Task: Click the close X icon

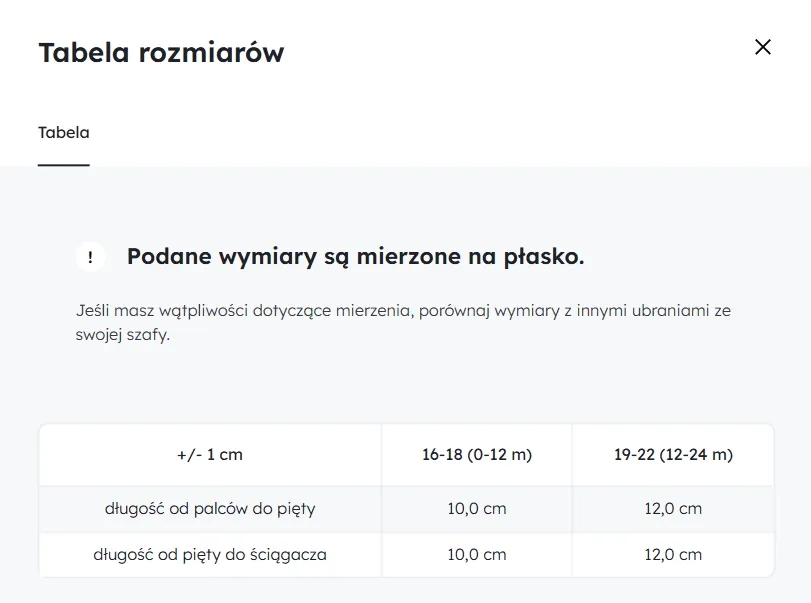Action: (x=763, y=47)
